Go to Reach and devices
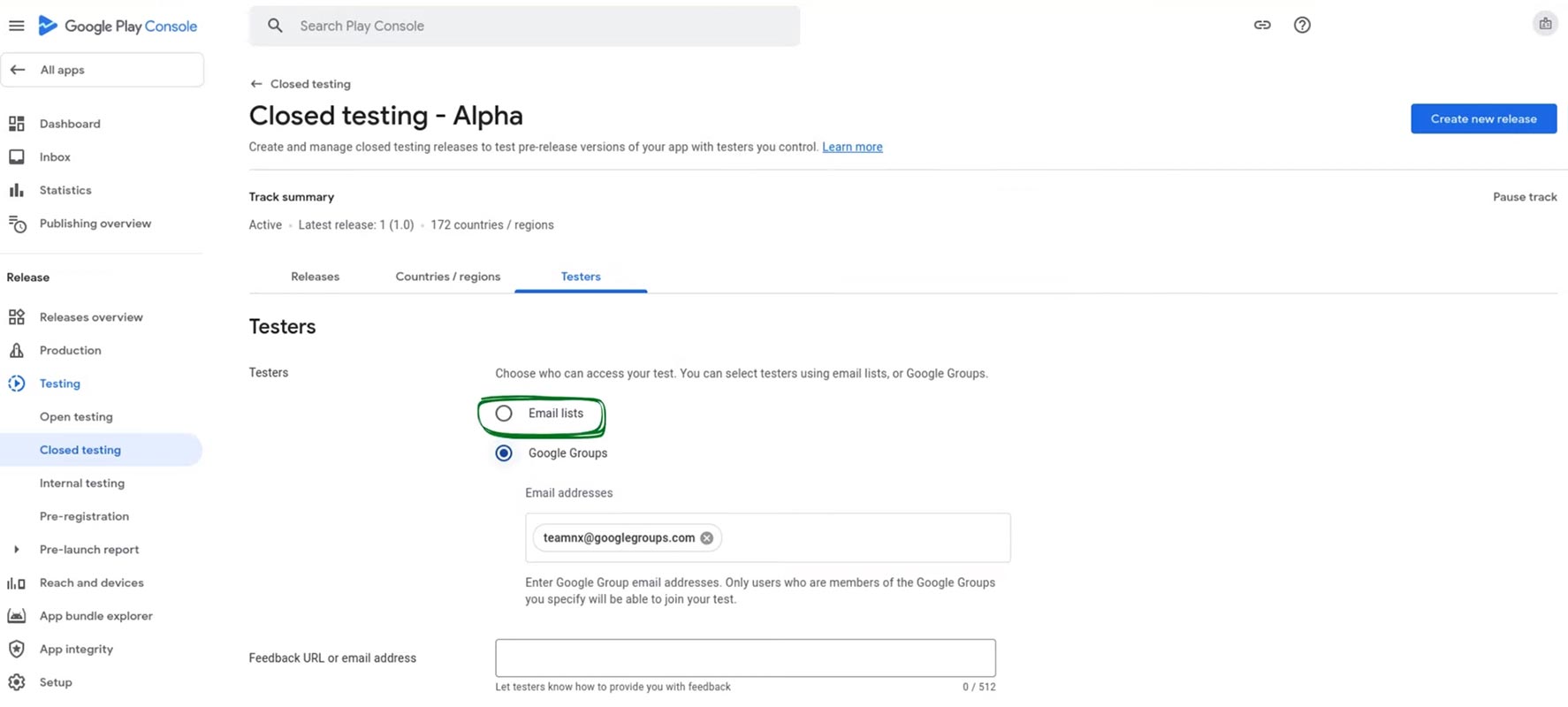 point(92,583)
